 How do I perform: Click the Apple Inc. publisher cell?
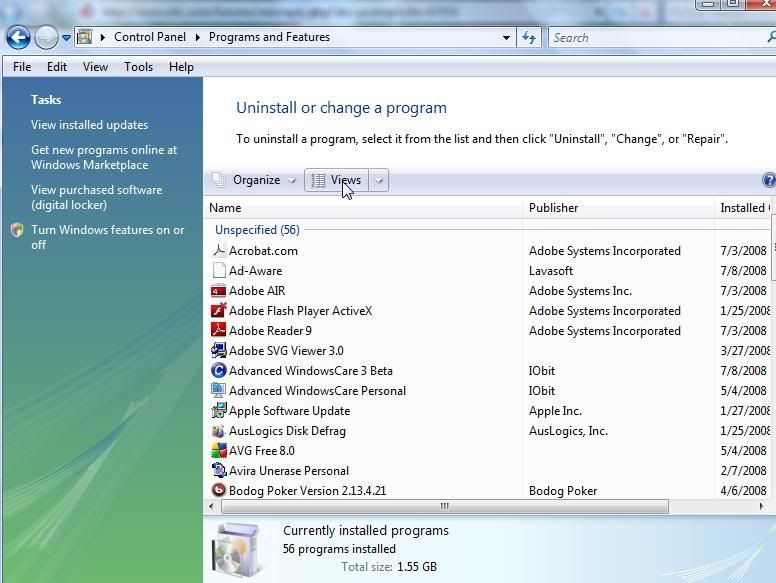tap(555, 411)
